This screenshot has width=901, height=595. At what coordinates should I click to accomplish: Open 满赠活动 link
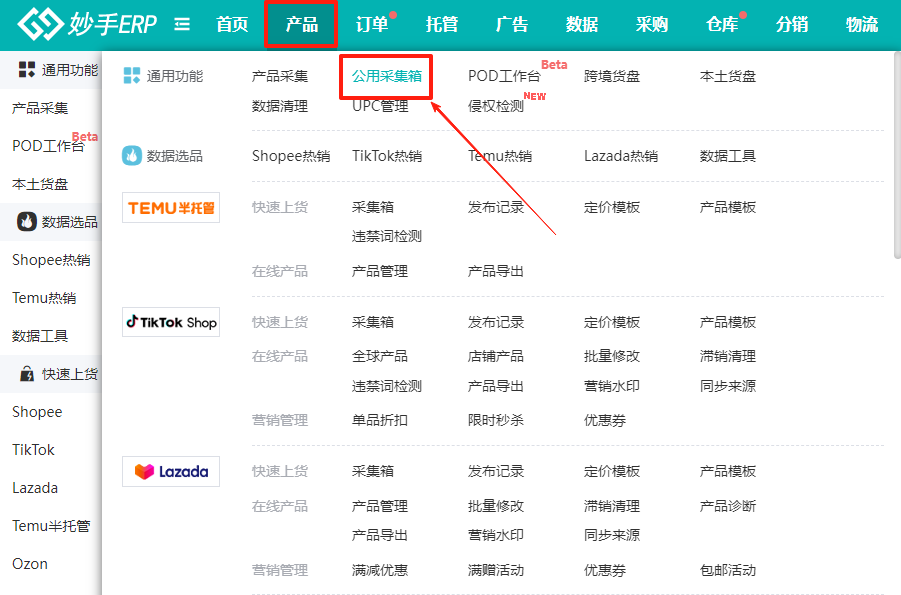[x=496, y=570]
